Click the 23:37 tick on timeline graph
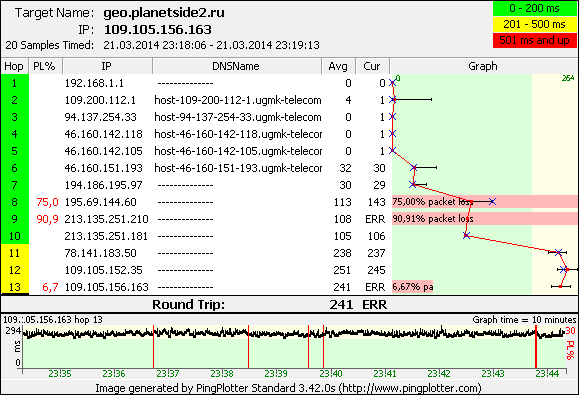Screen dimensions: 579x395 [168, 374]
